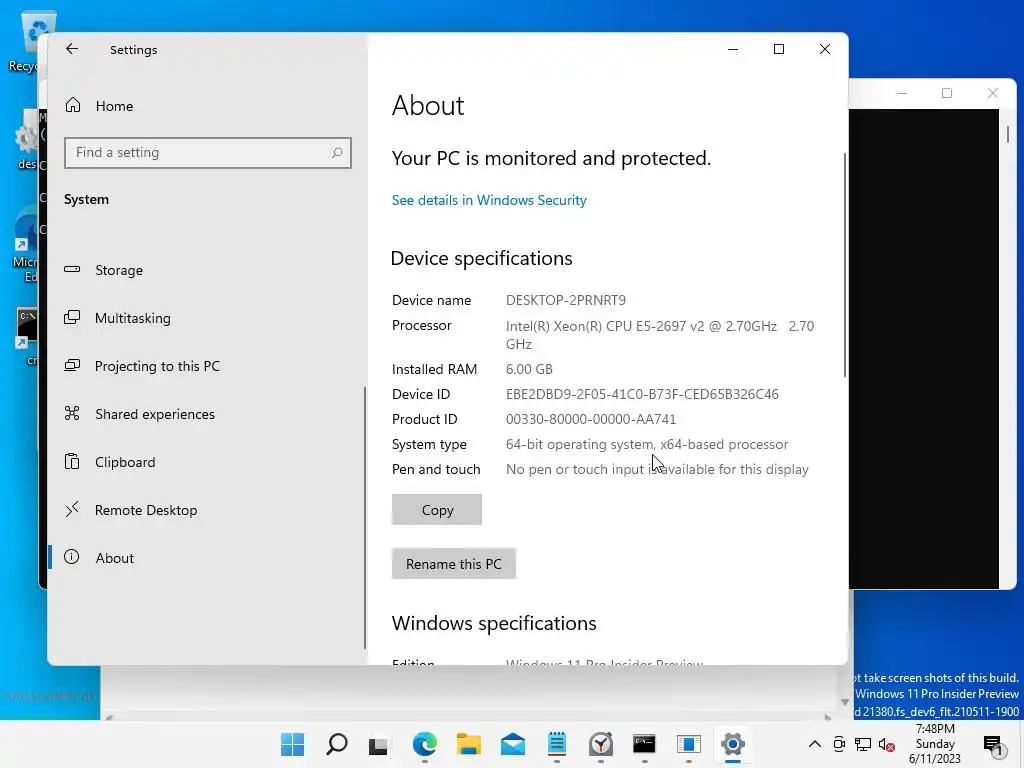The image size is (1024, 768).
Task: Minimize the background window behind Settings
Action: (x=902, y=93)
